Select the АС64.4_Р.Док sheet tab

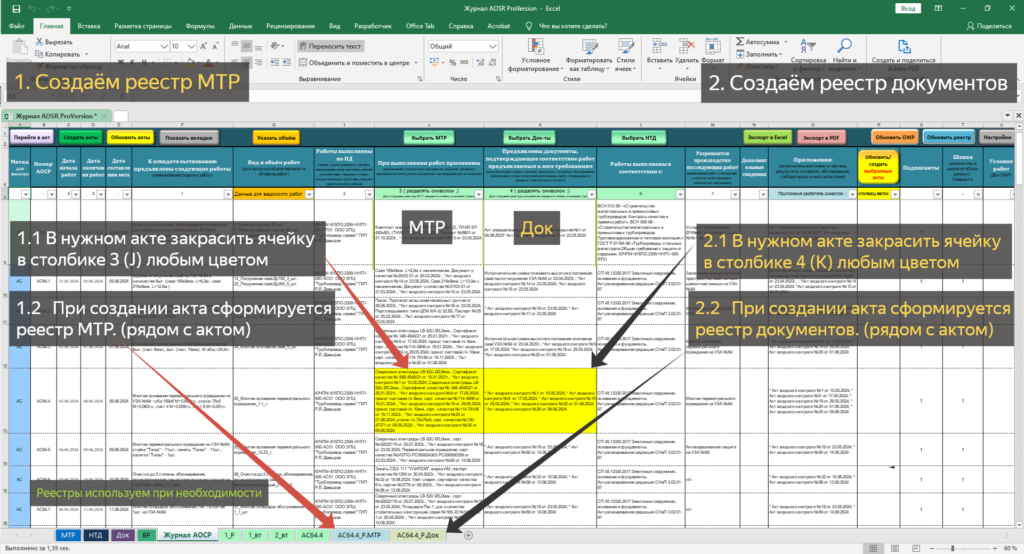pyautogui.click(x=418, y=535)
